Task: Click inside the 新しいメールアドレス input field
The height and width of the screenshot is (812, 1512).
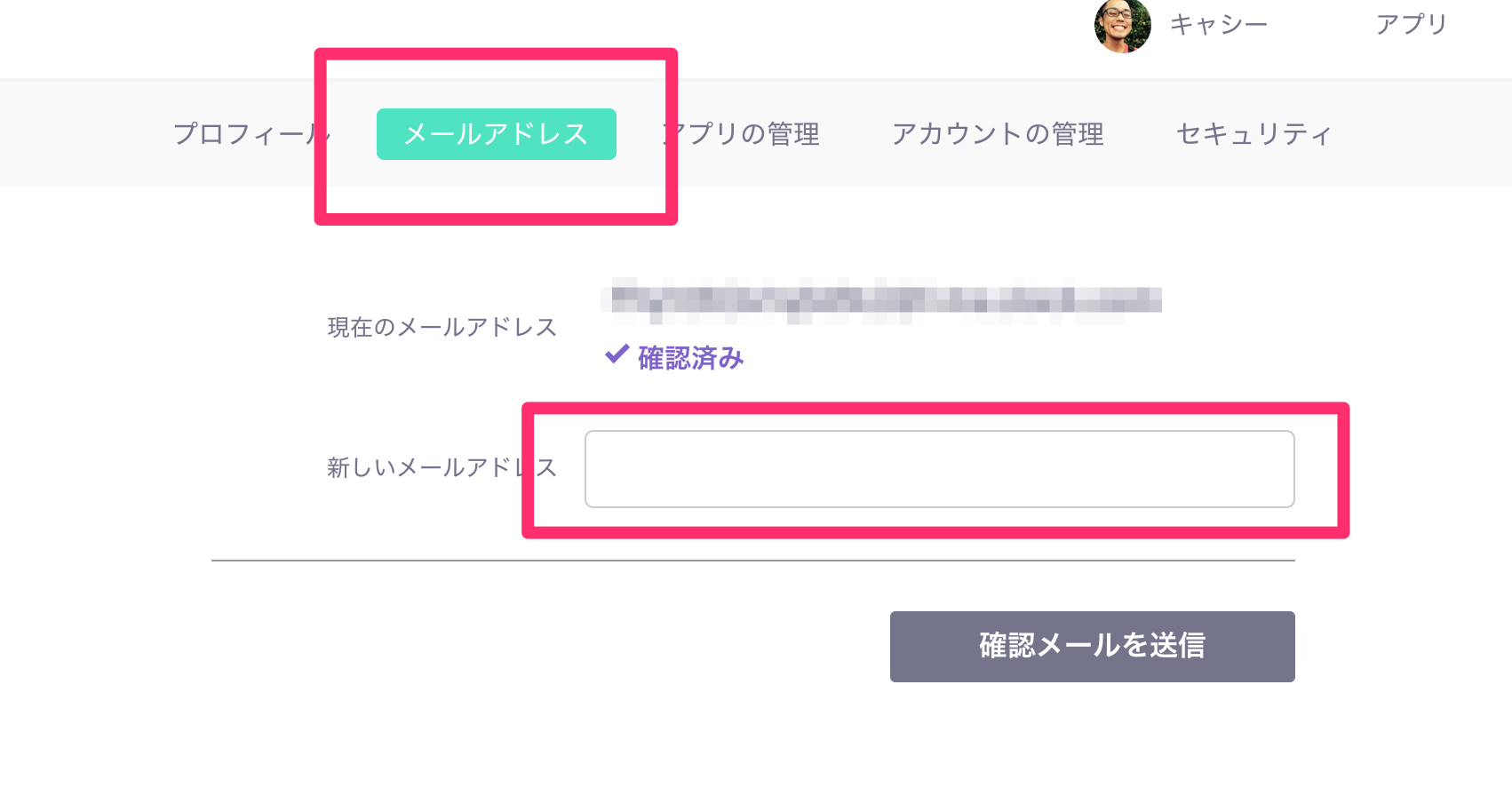Action: pyautogui.click(x=939, y=469)
